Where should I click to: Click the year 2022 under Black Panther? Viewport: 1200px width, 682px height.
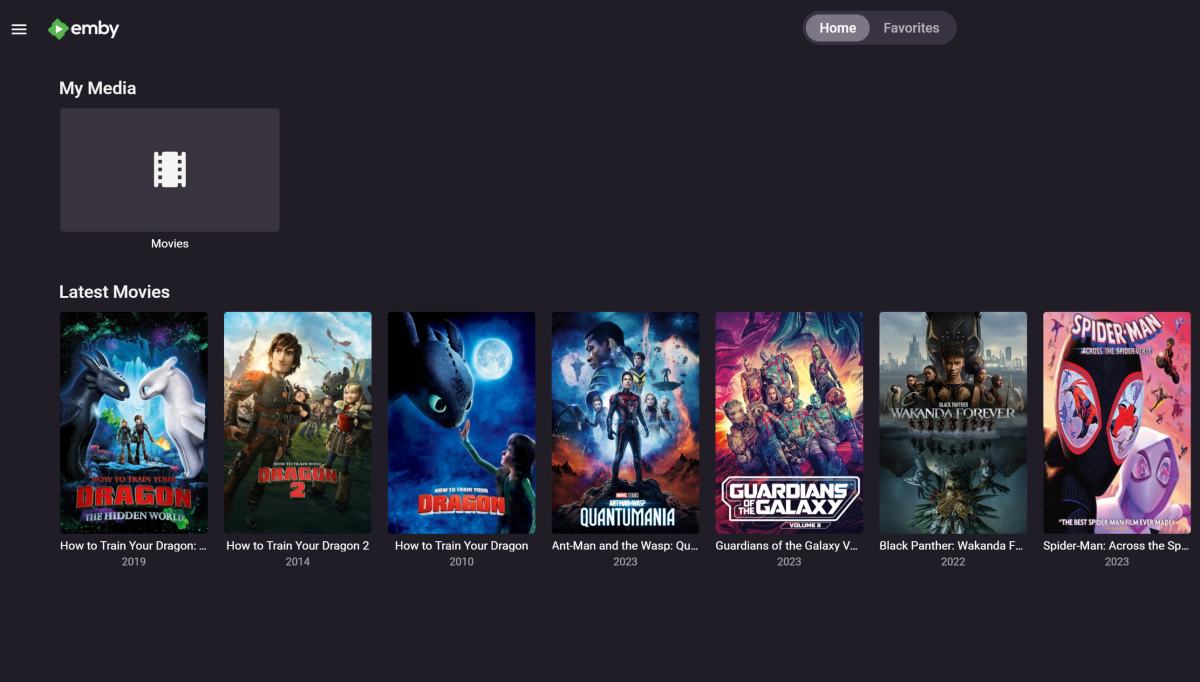[953, 562]
